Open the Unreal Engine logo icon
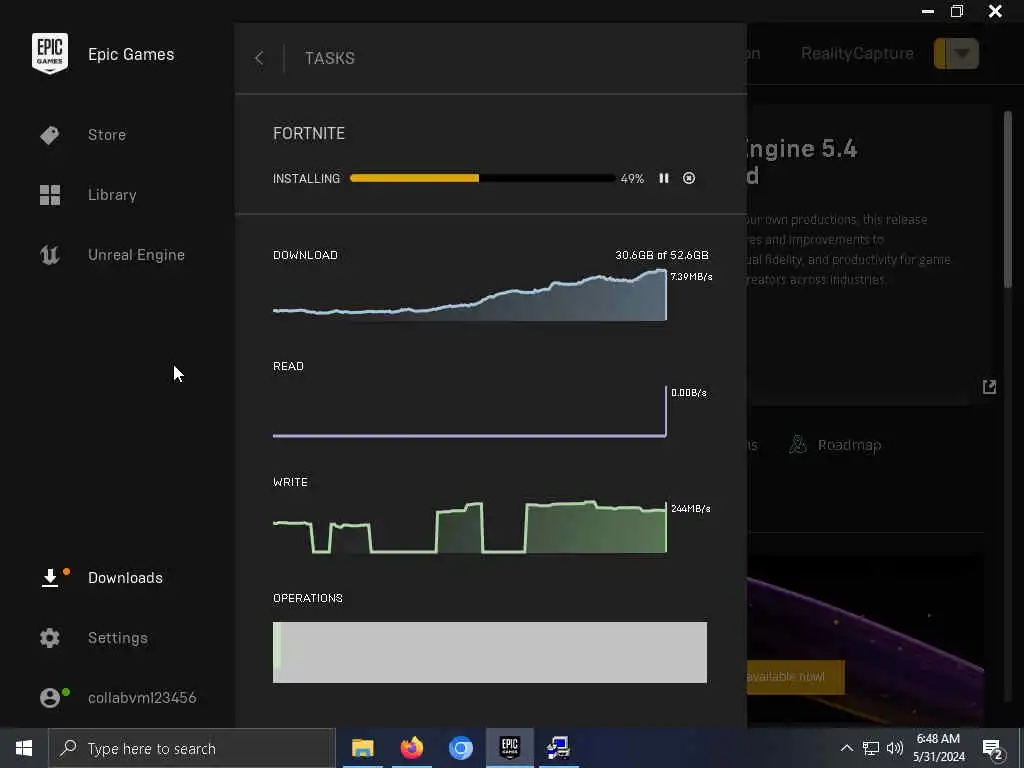 point(50,255)
